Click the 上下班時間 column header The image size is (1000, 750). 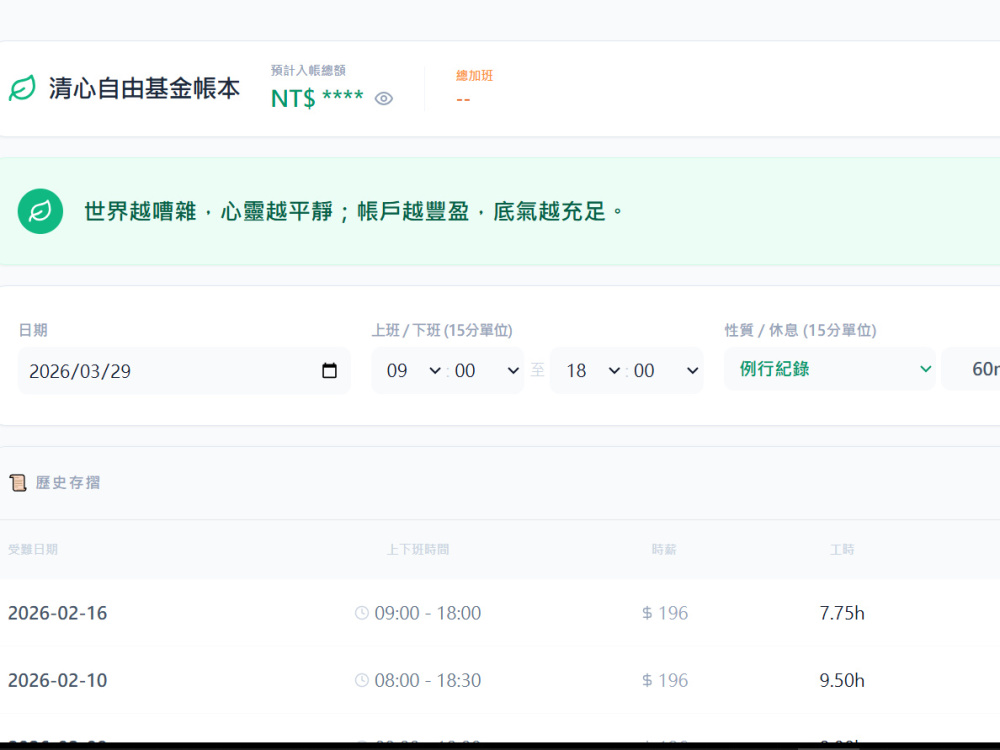point(418,550)
